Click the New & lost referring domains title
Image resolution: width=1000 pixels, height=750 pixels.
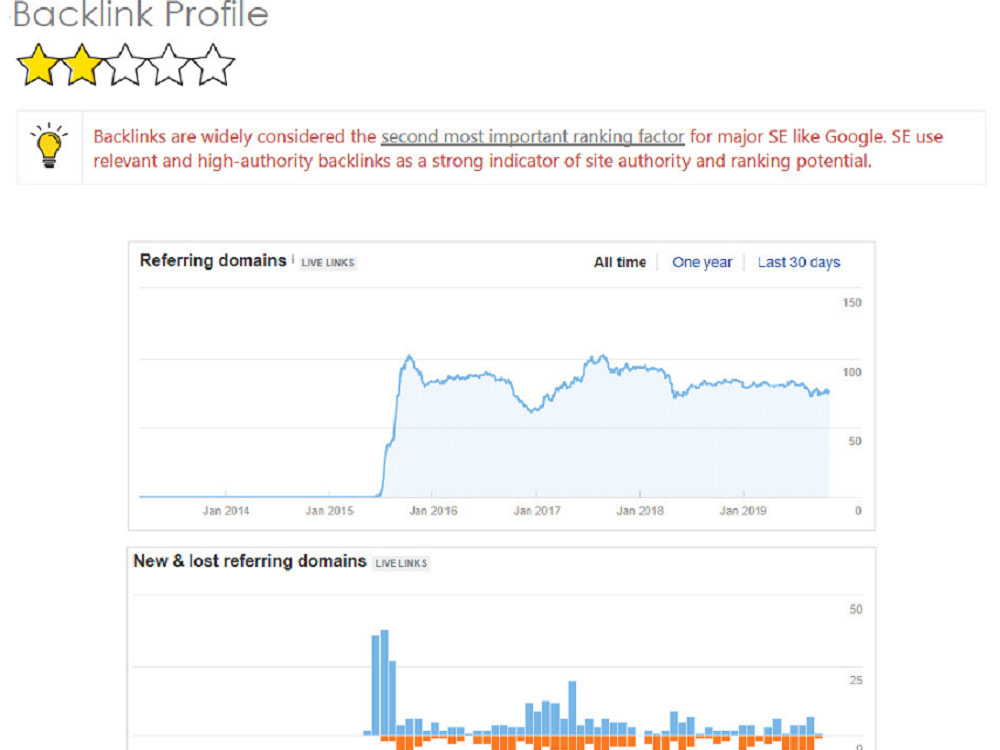(x=249, y=561)
